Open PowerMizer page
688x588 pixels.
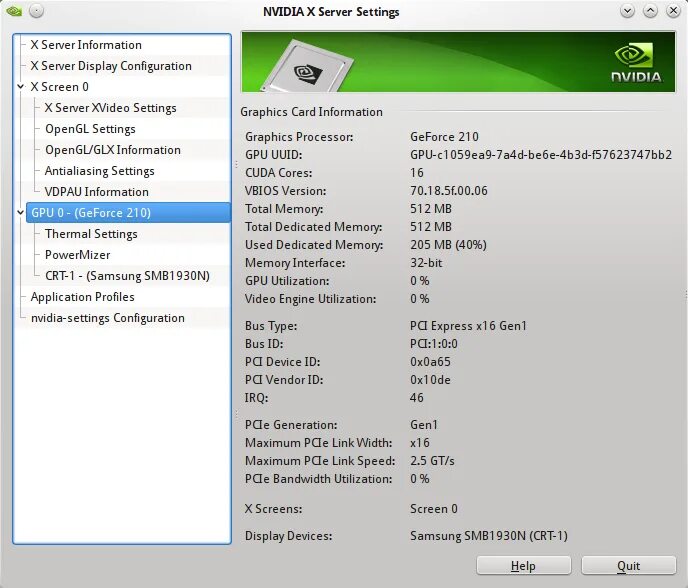tap(77, 255)
